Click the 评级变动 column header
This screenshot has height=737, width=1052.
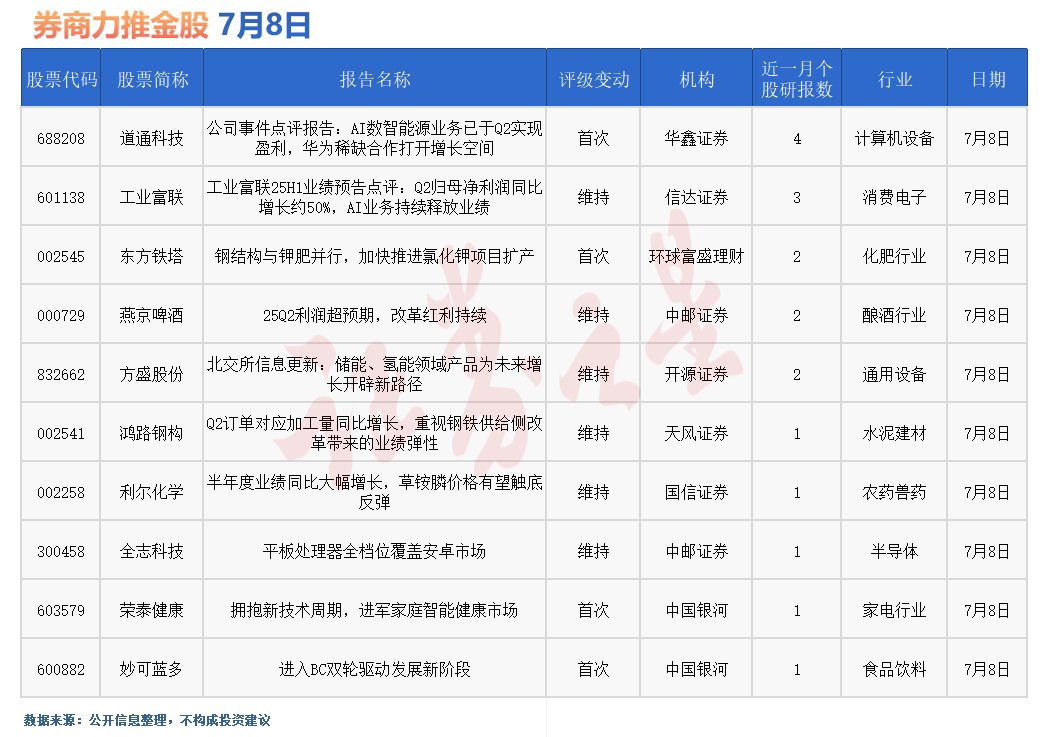594,79
